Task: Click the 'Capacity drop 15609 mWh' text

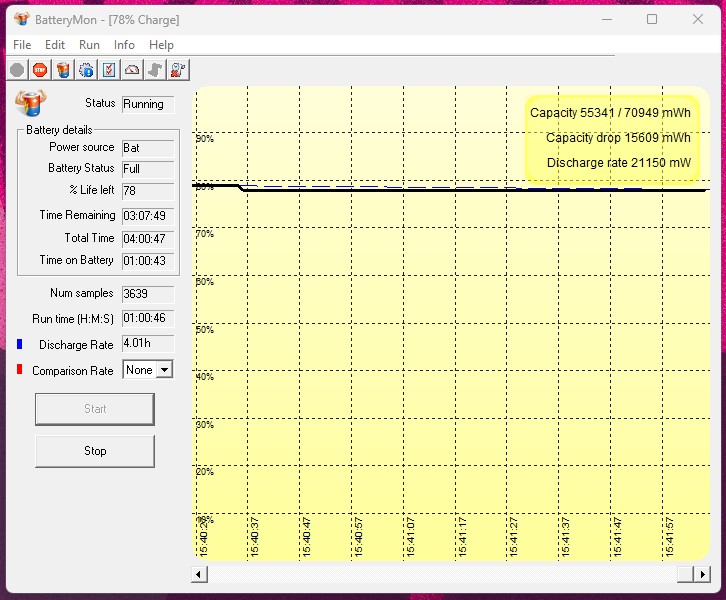Action: coord(618,138)
